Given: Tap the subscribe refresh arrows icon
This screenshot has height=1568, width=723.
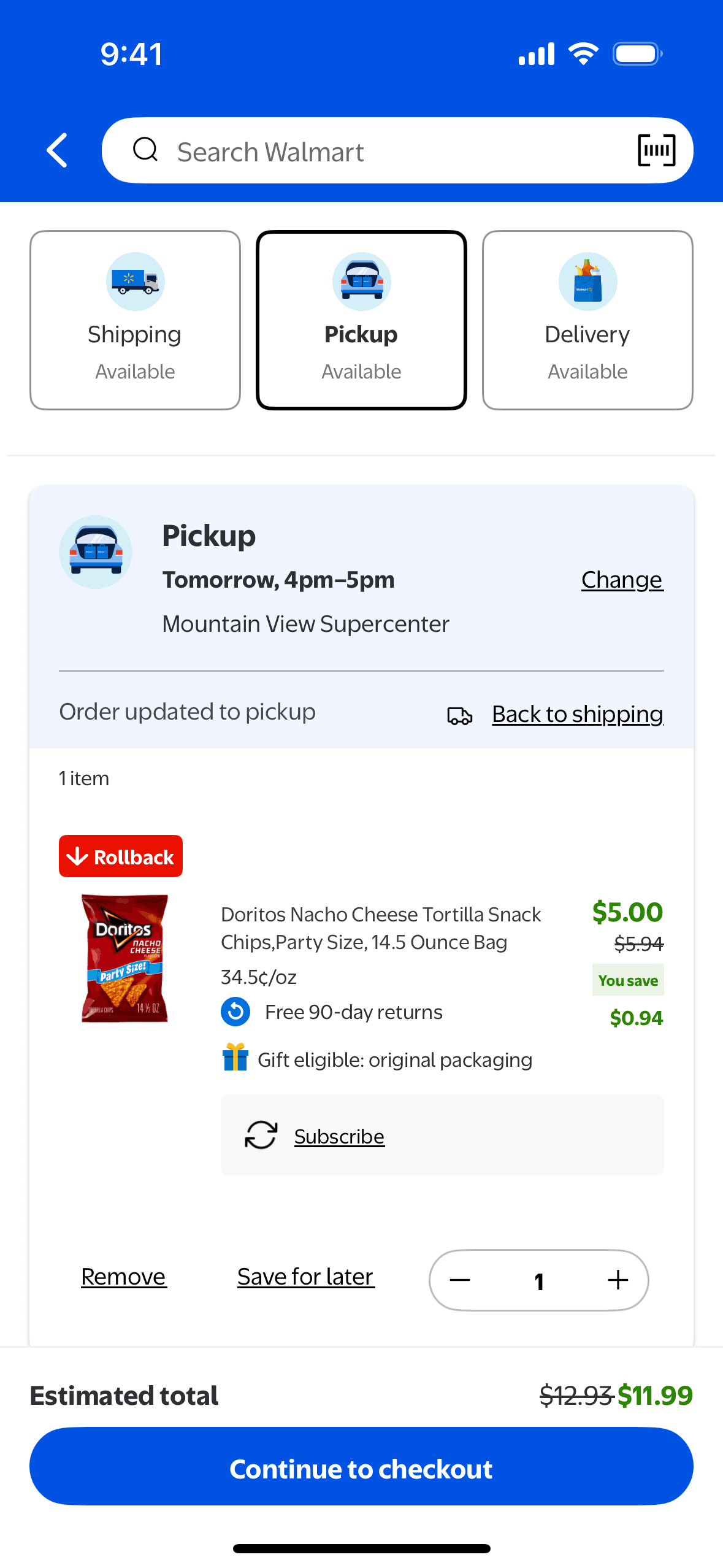Looking at the screenshot, I should click(x=261, y=1135).
